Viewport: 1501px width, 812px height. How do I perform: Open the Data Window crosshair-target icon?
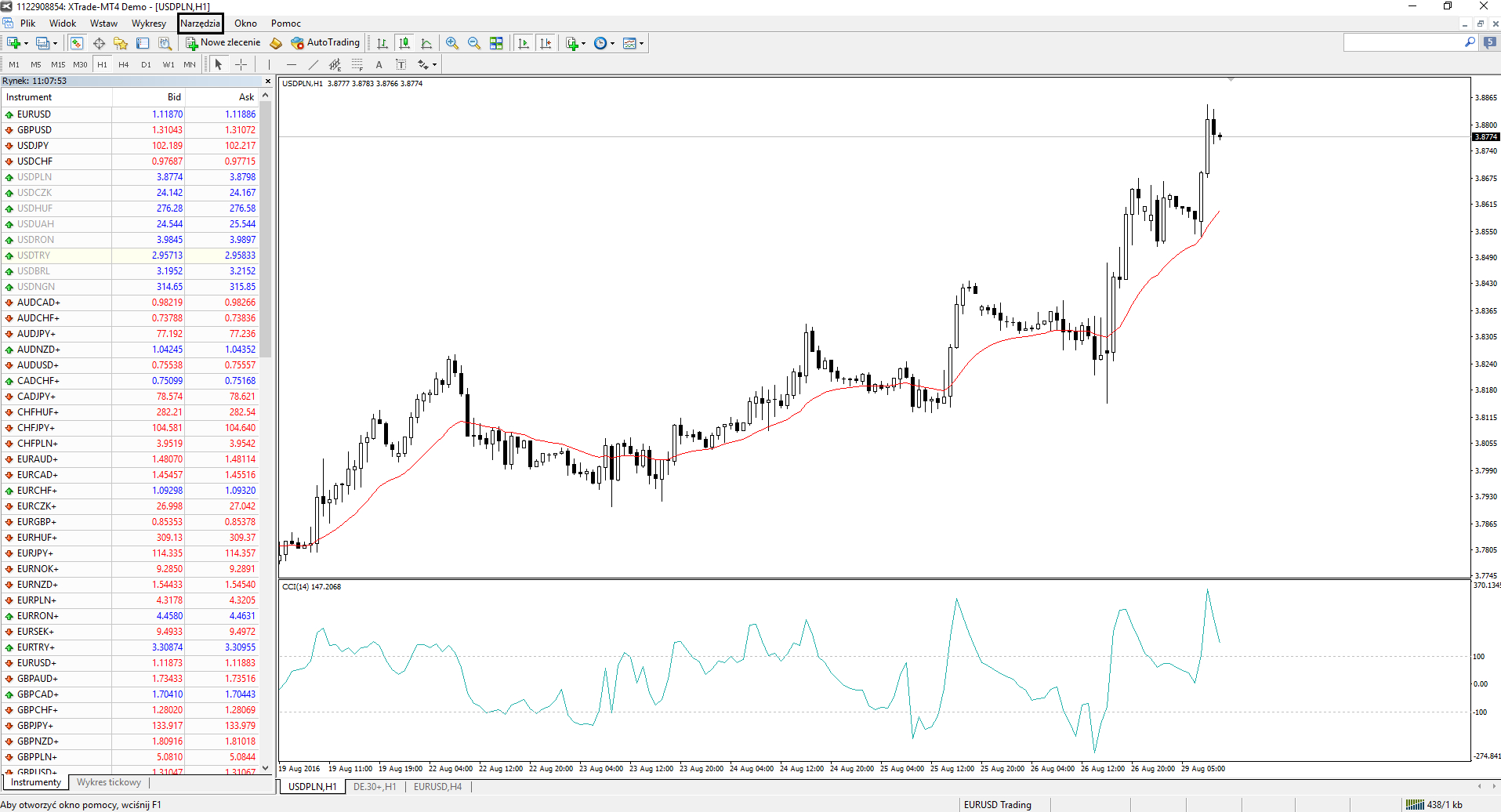click(x=99, y=43)
